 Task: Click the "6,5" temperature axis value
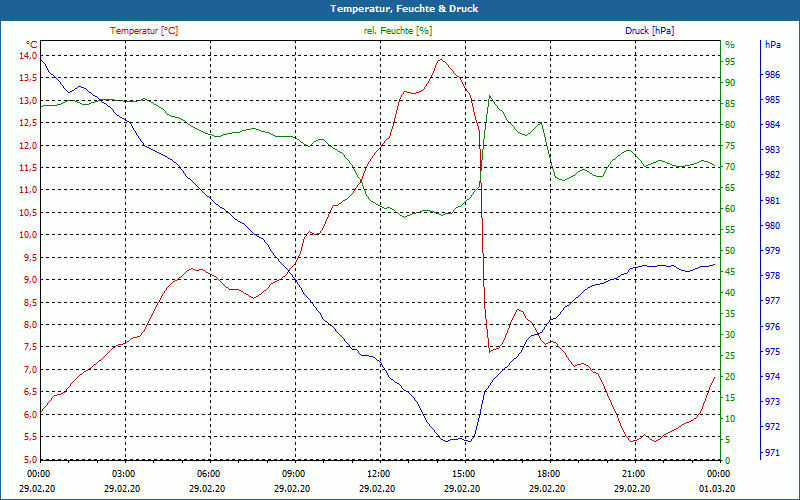click(31, 392)
